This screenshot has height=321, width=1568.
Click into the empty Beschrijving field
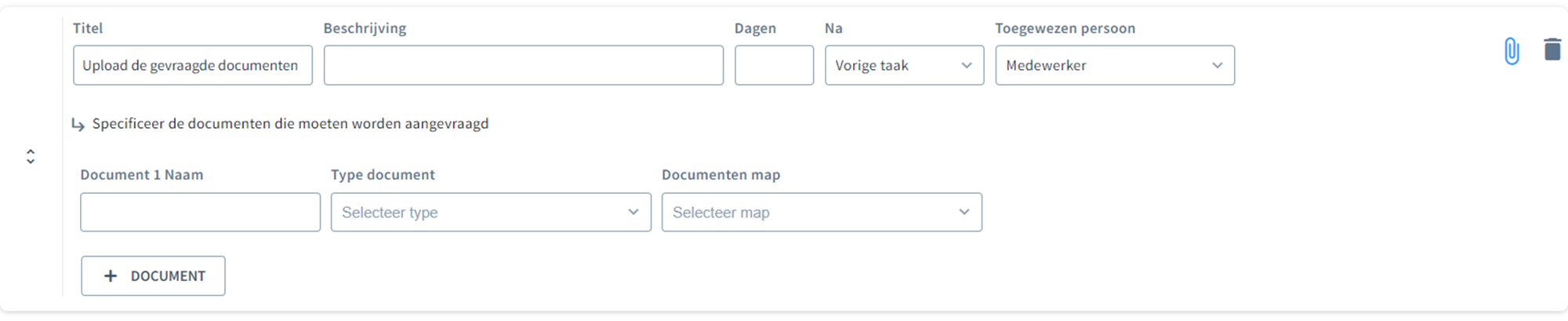[523, 65]
